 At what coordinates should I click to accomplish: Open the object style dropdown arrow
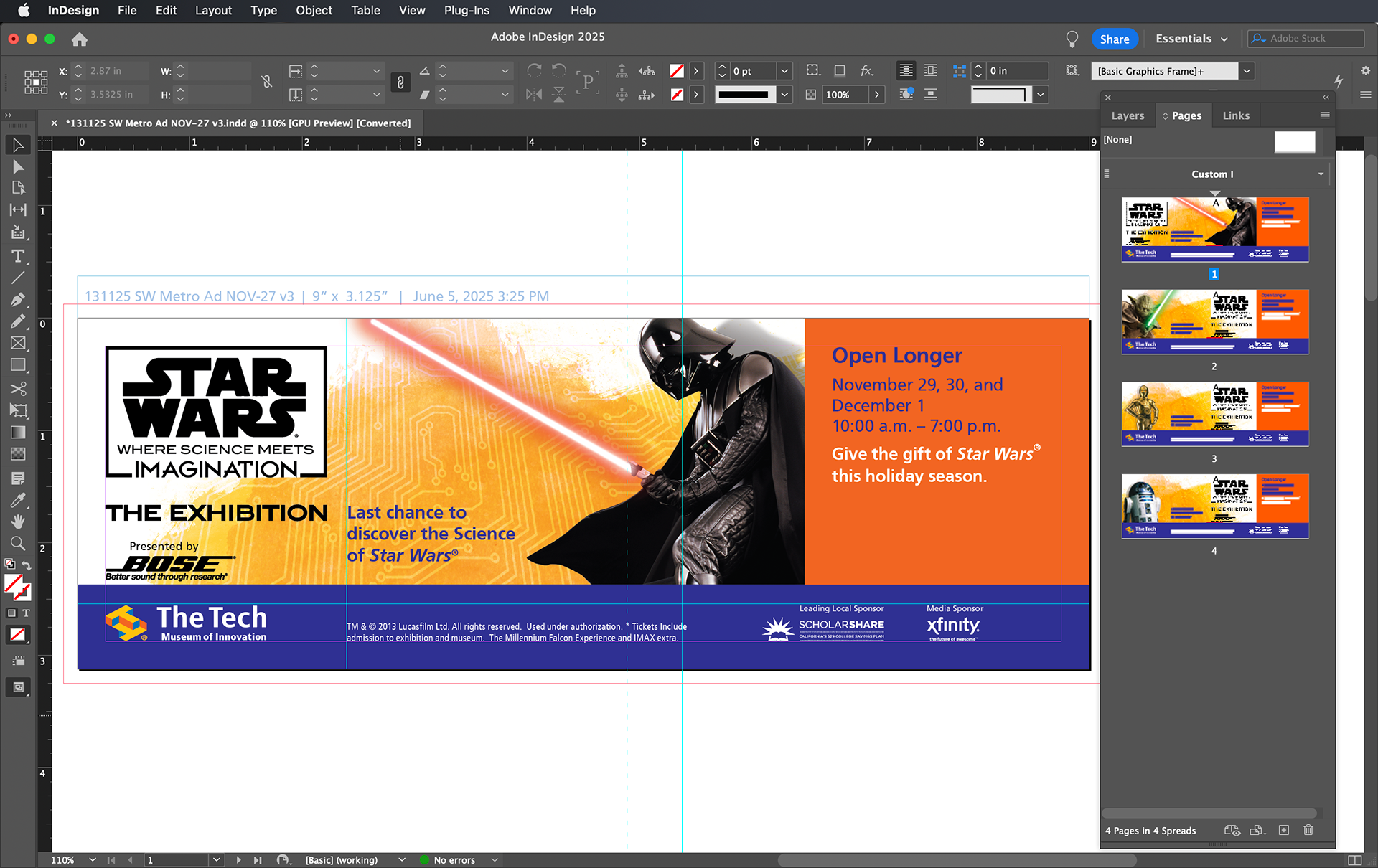(1247, 71)
